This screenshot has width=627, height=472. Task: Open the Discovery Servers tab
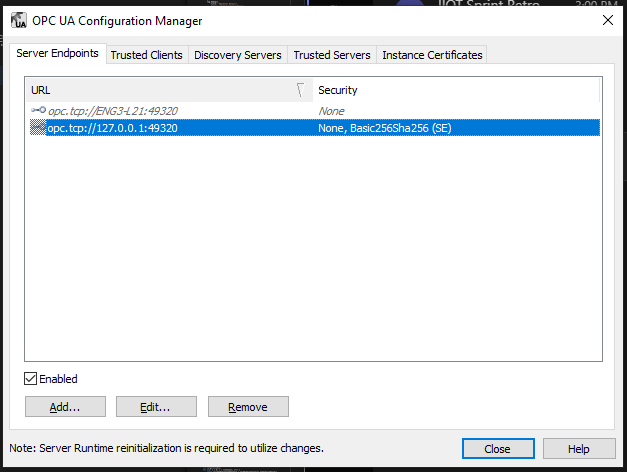click(x=238, y=55)
